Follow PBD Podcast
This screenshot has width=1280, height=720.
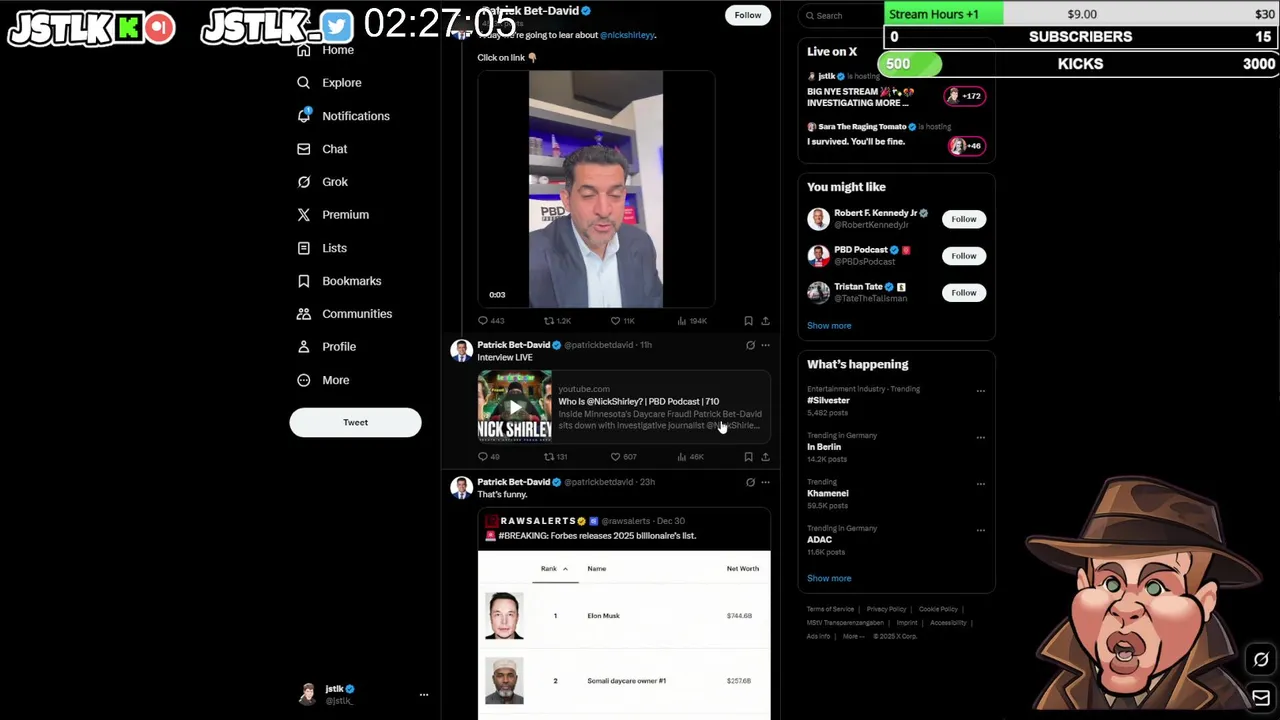pyautogui.click(x=964, y=256)
